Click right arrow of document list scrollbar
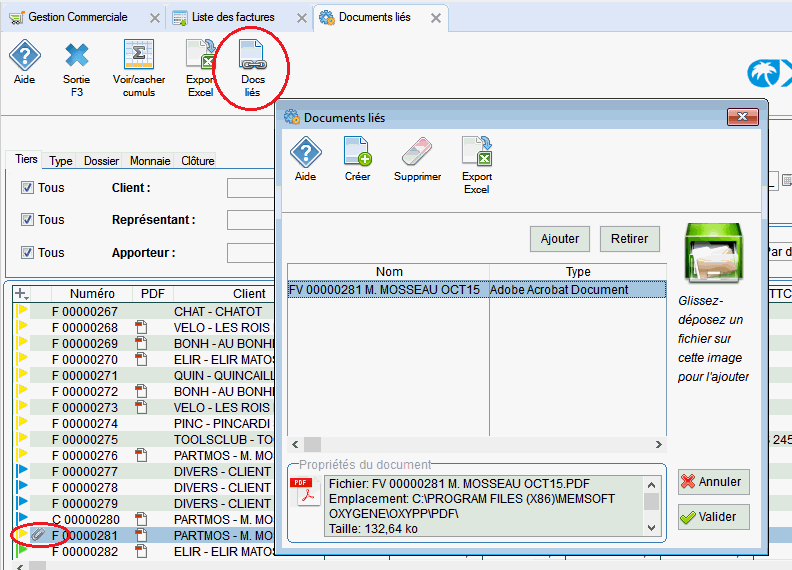The height and width of the screenshot is (570, 792). click(659, 444)
